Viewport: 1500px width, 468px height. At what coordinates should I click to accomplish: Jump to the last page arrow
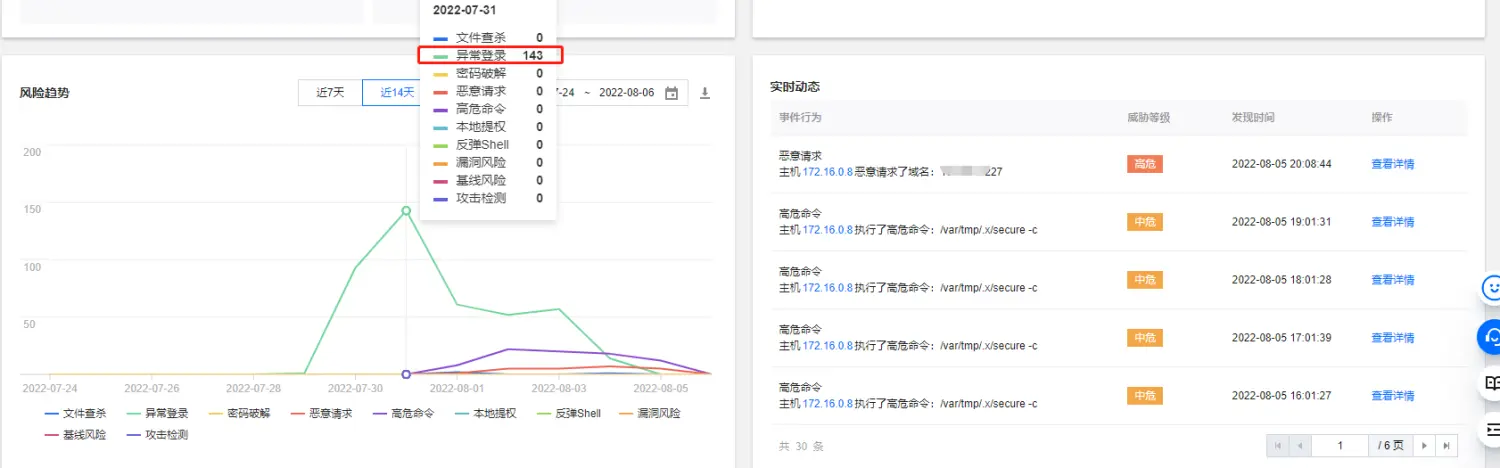point(1447,445)
